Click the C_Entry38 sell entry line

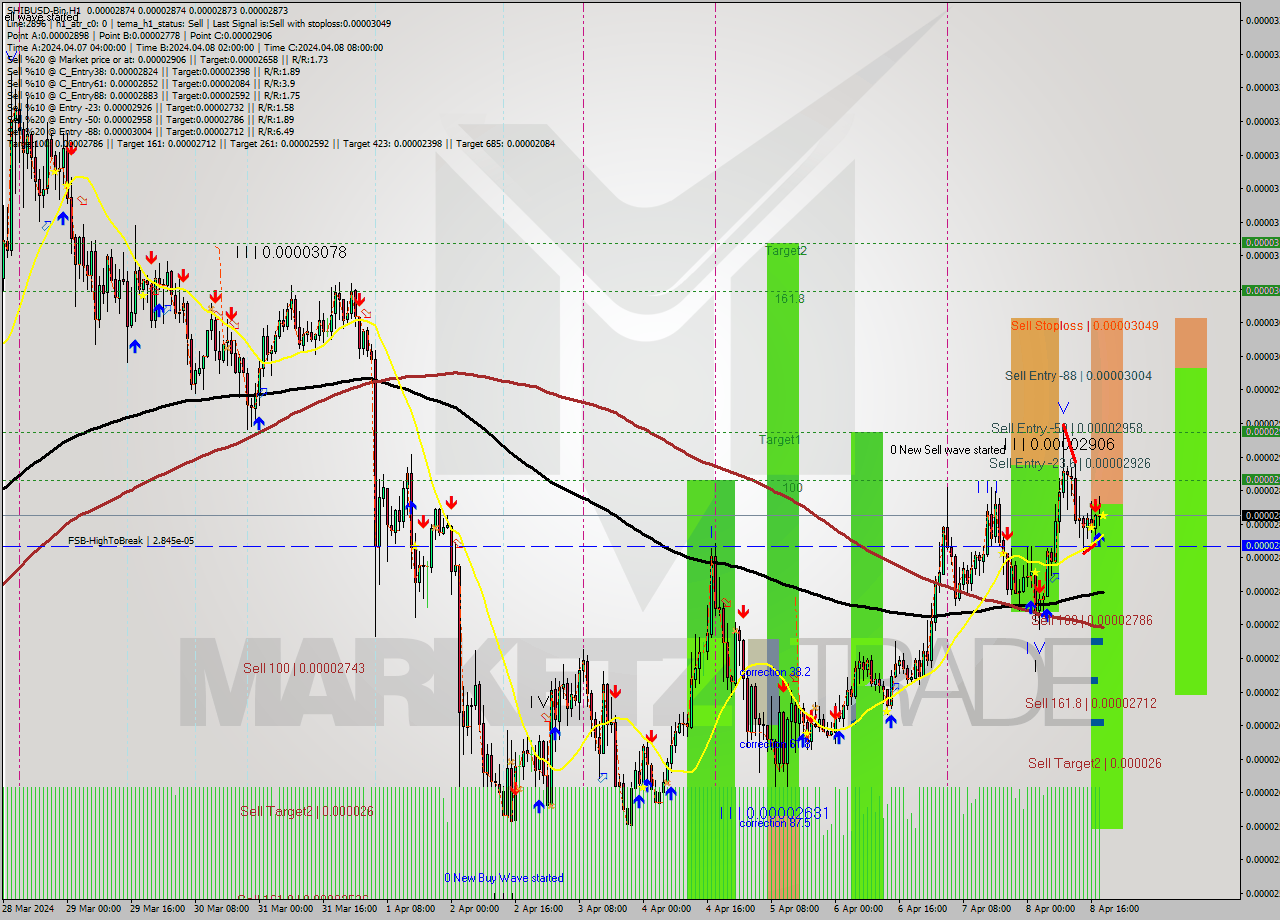153,71
